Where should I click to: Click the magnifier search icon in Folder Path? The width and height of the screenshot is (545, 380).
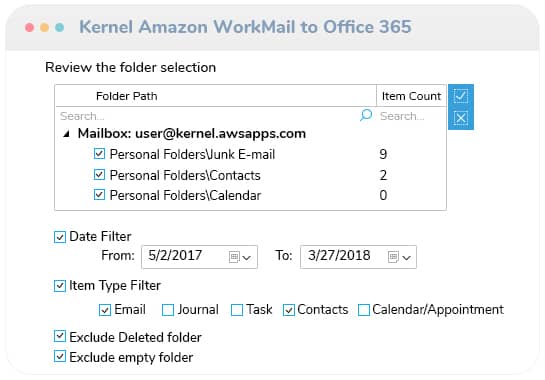(366, 115)
